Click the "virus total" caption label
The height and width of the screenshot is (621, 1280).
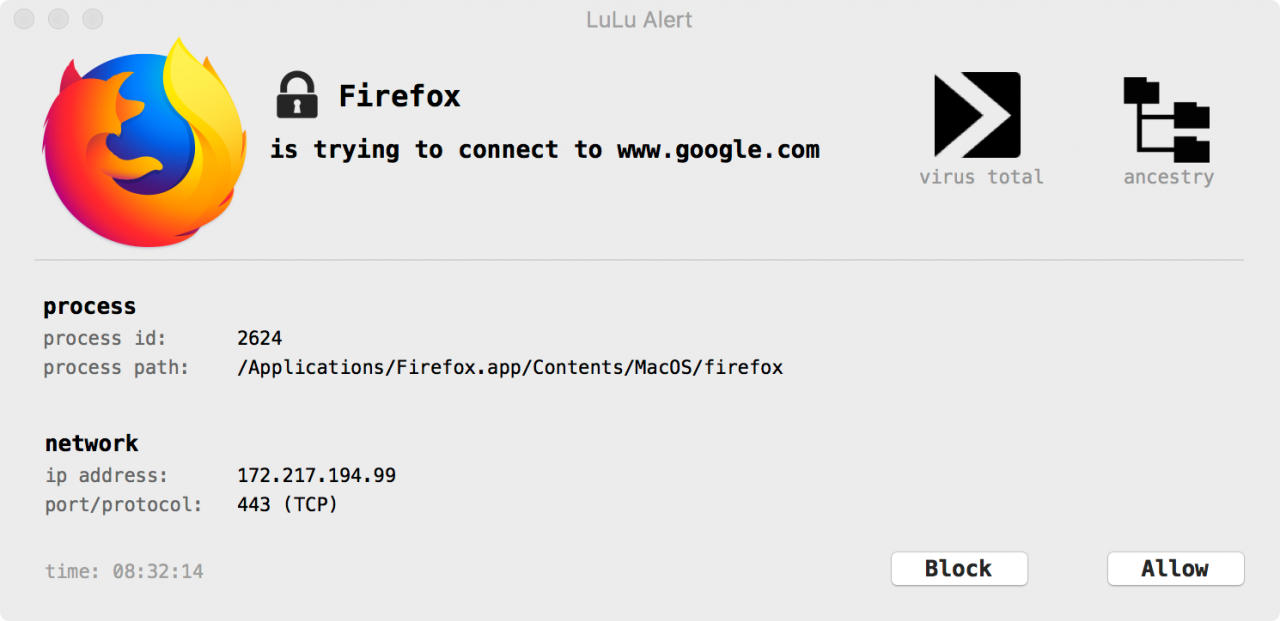pyautogui.click(x=981, y=177)
